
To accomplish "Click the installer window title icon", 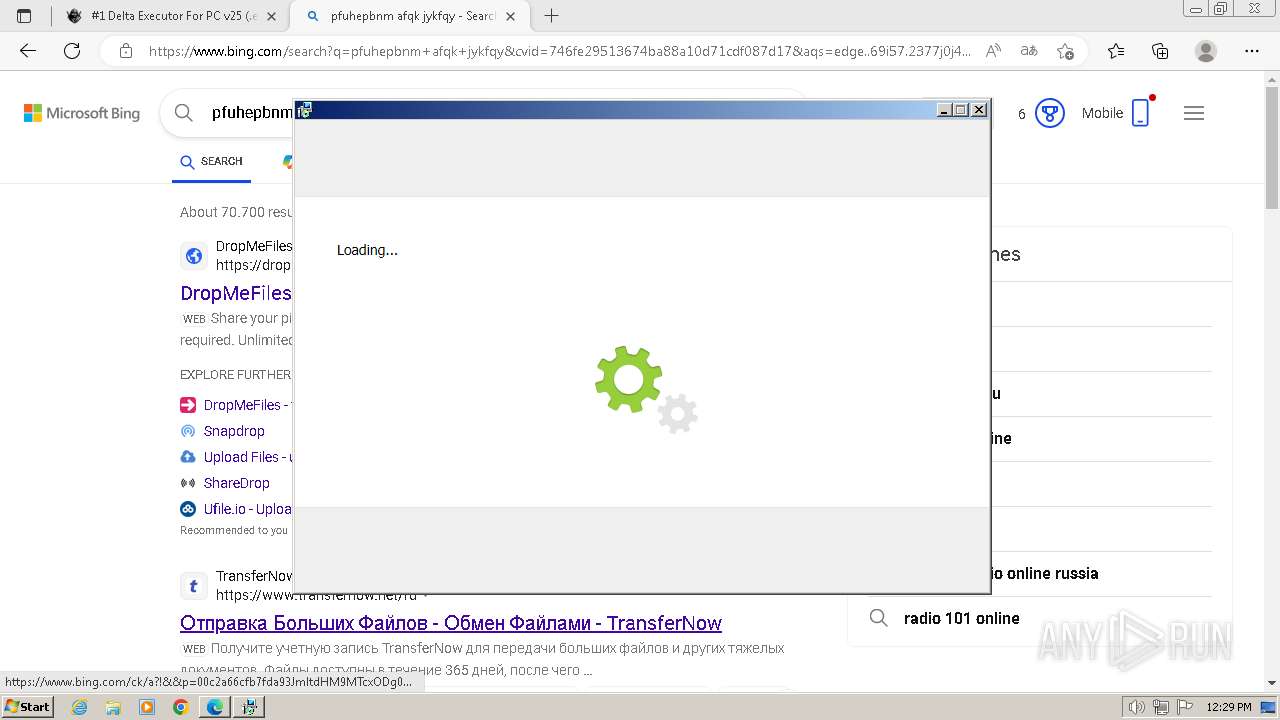I will [304, 110].
